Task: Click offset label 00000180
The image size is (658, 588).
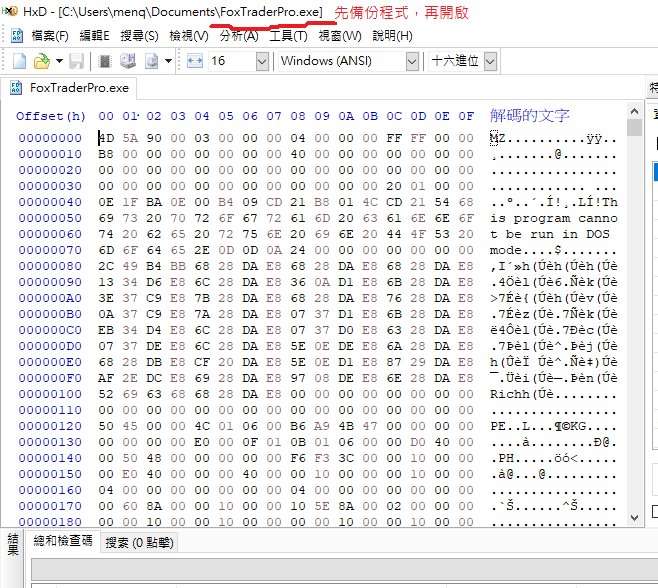Action: [50, 522]
